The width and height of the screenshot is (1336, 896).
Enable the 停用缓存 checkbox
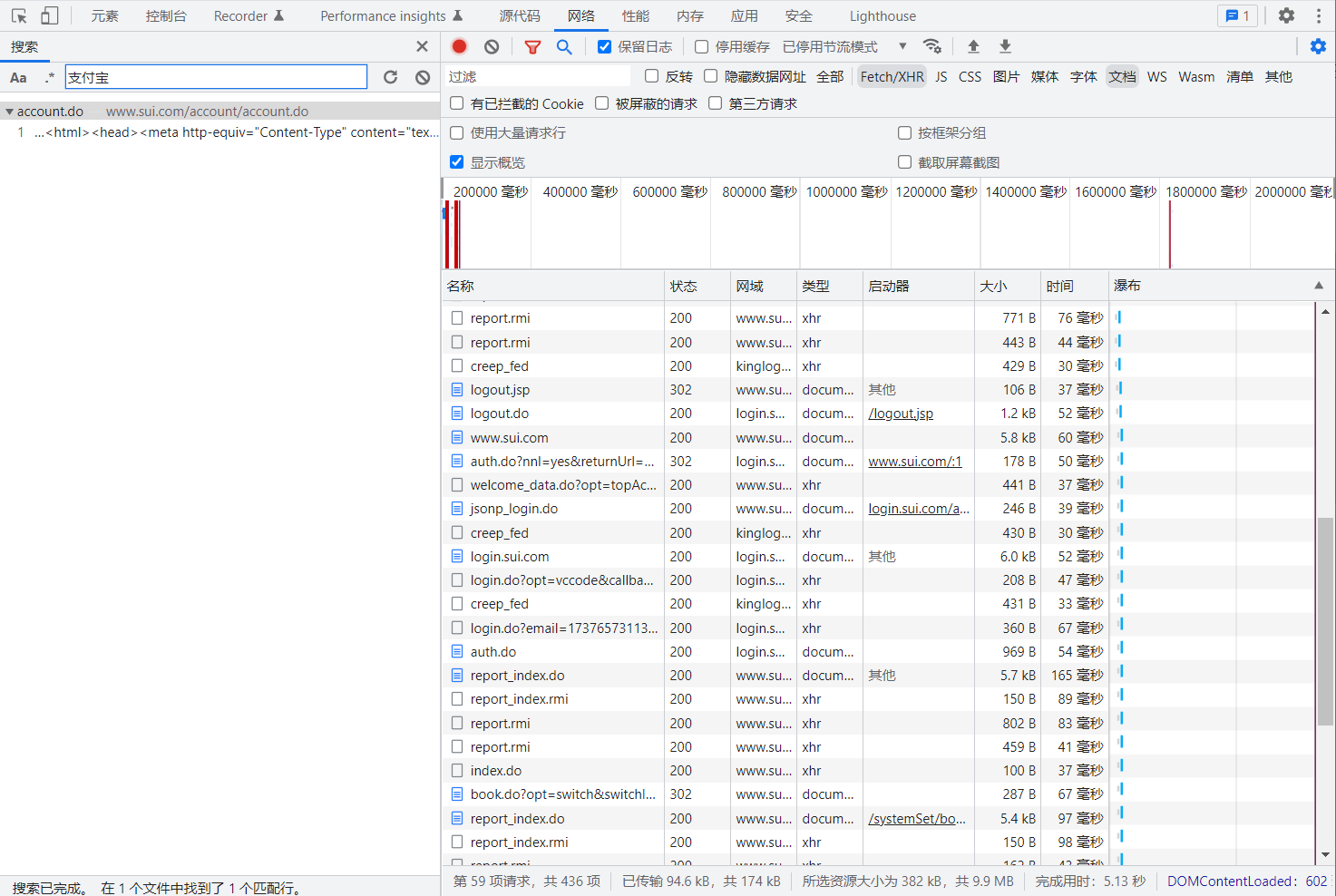click(x=701, y=46)
